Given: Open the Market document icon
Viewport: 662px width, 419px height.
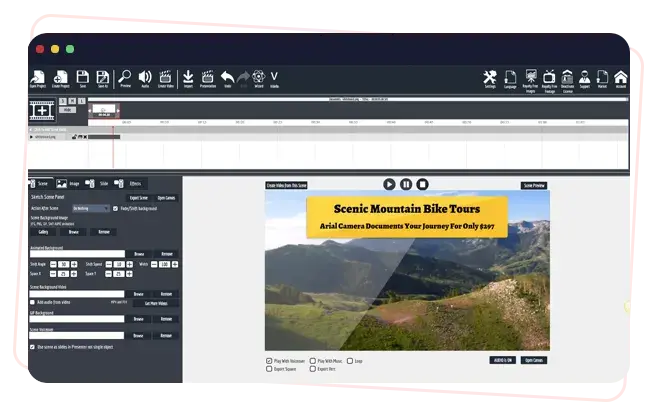Looking at the screenshot, I should pyautogui.click(x=602, y=79).
